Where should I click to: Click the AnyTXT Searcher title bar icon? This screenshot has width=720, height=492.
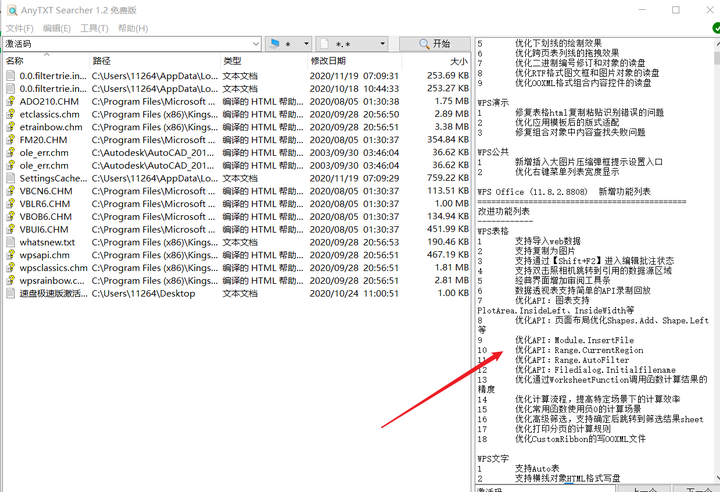click(x=11, y=10)
